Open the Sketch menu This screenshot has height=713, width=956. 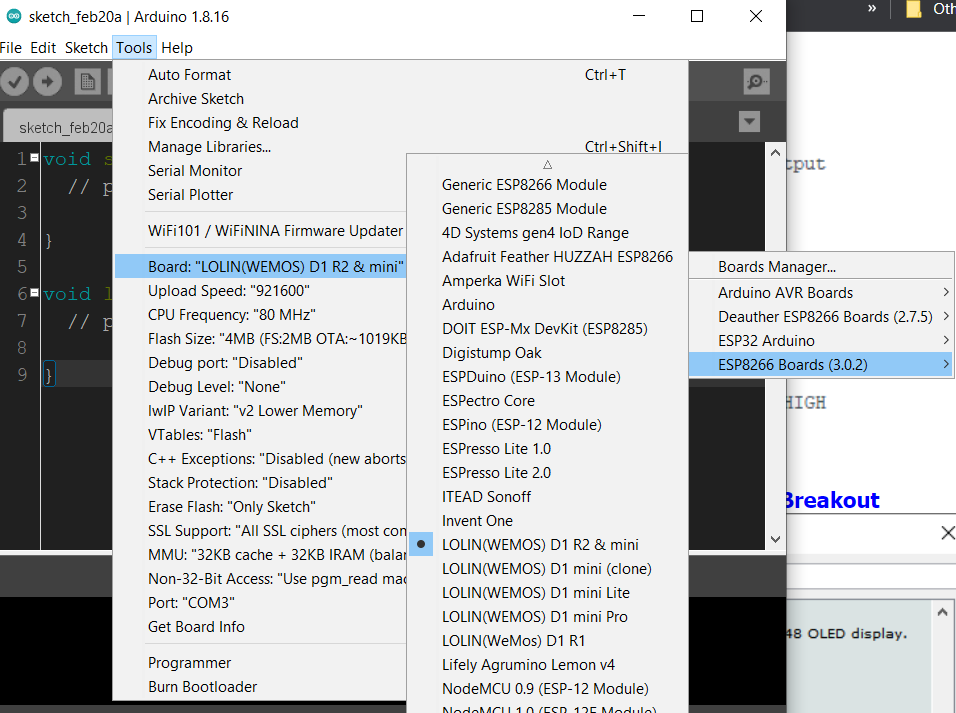coord(86,48)
